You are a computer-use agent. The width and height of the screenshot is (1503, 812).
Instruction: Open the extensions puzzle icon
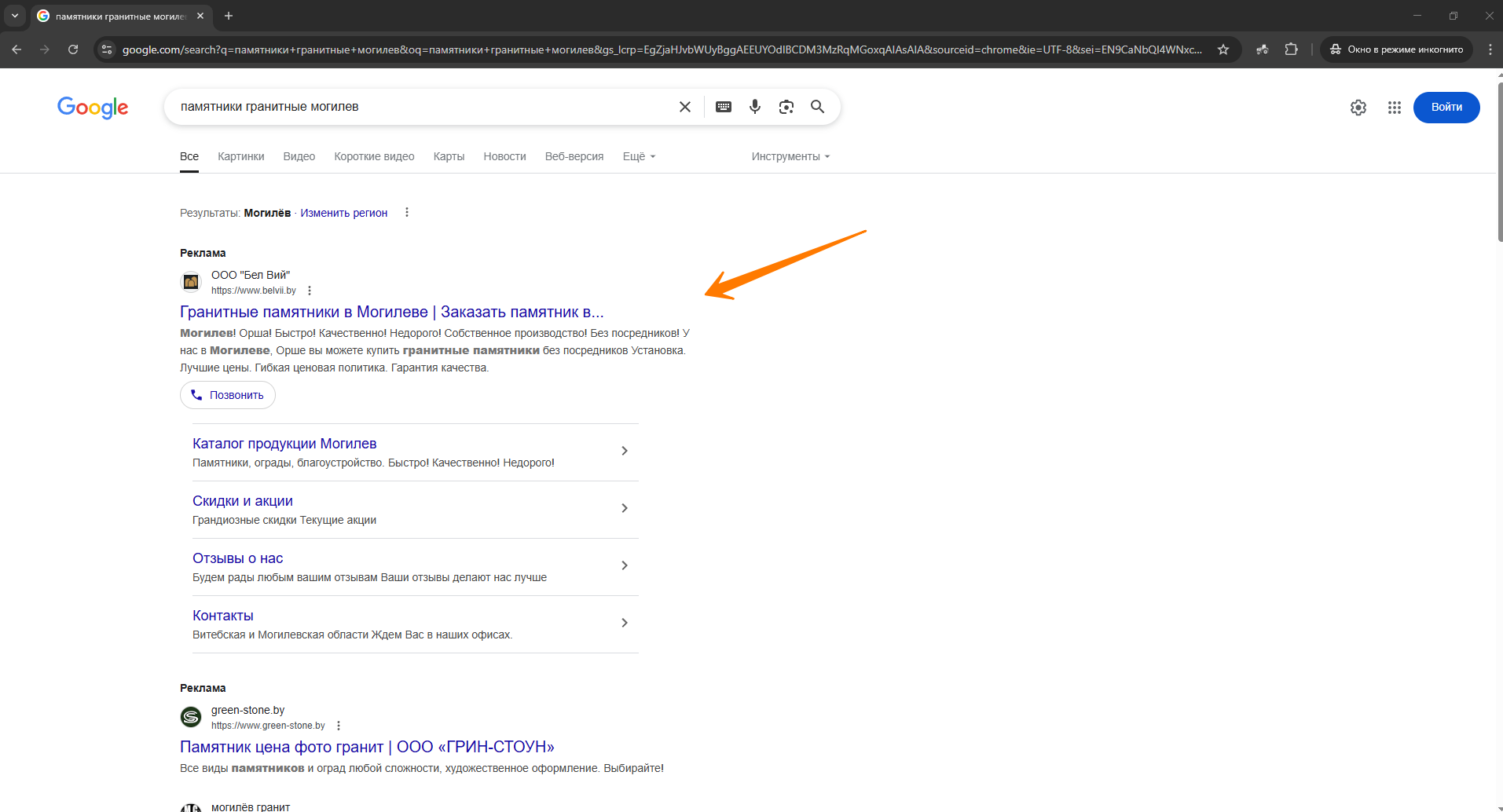(1291, 49)
